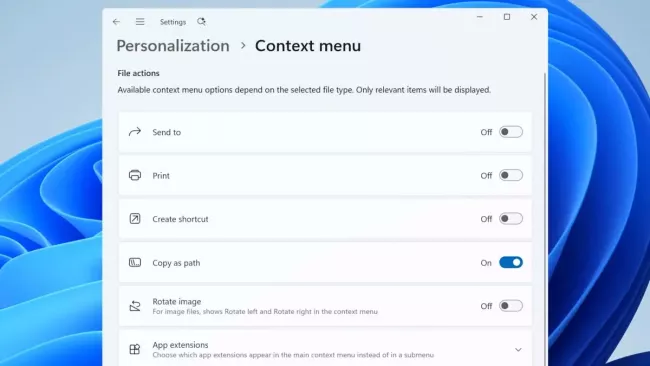Click the Off status next to Rotate image
The width and height of the screenshot is (650, 366).
pos(486,306)
